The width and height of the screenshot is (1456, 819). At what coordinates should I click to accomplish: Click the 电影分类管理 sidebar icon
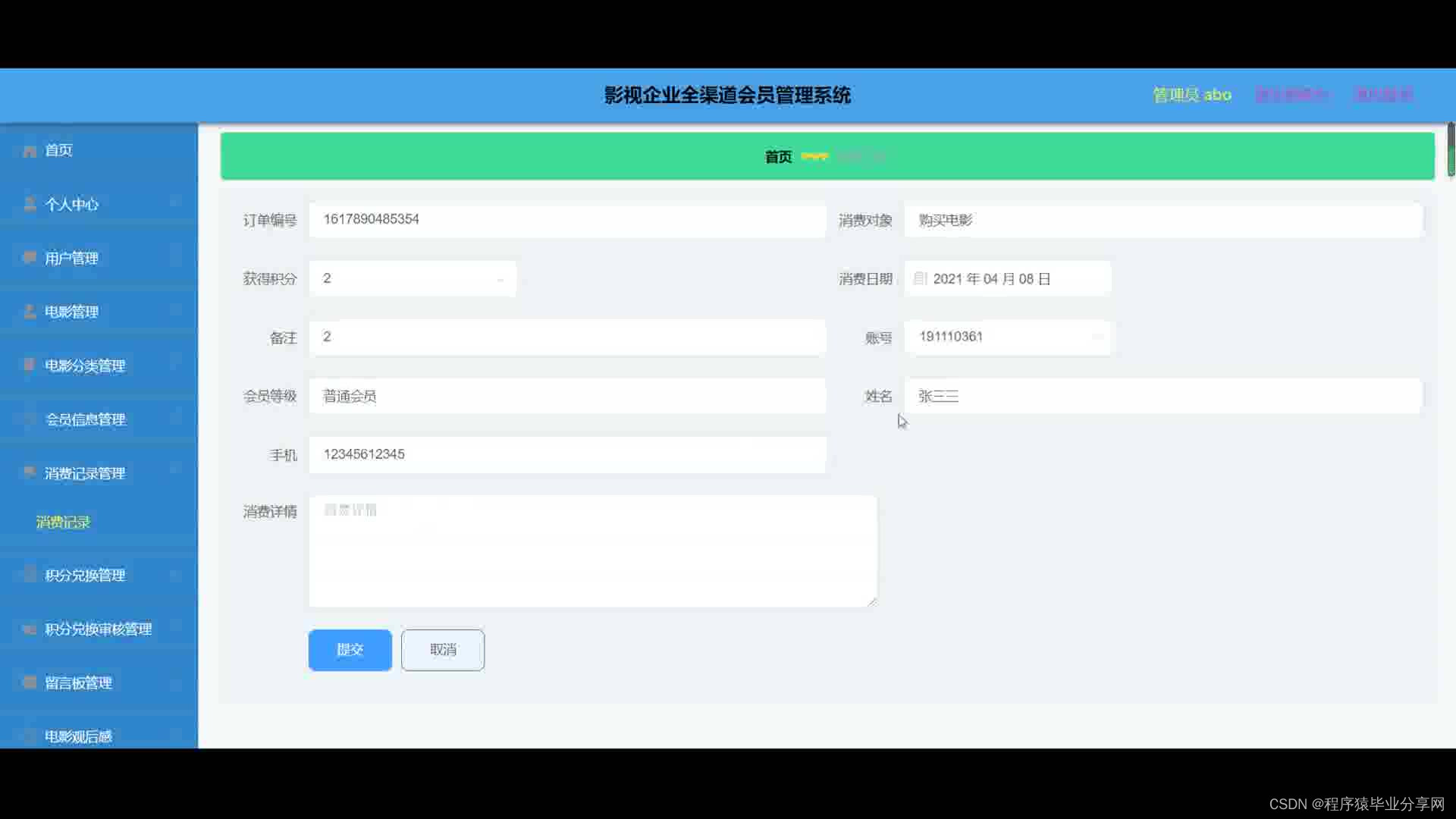click(30, 366)
